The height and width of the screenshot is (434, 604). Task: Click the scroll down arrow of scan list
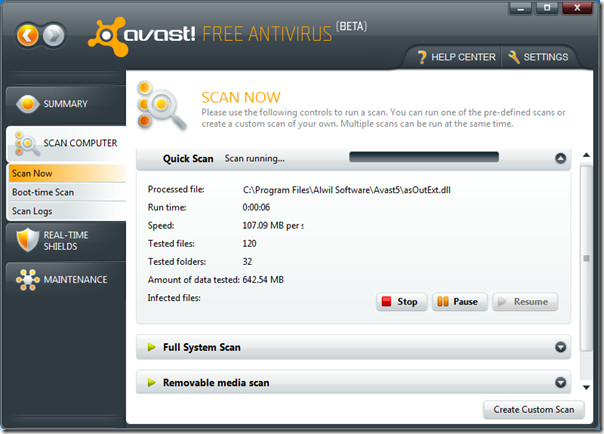click(586, 387)
